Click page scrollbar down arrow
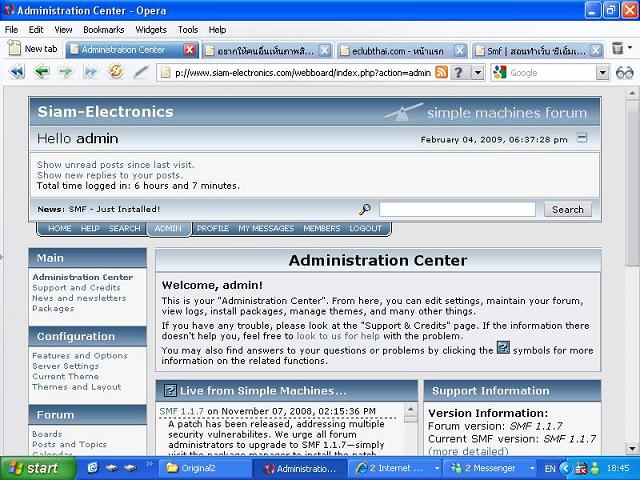Screen dimensions: 640x480 point(632,449)
